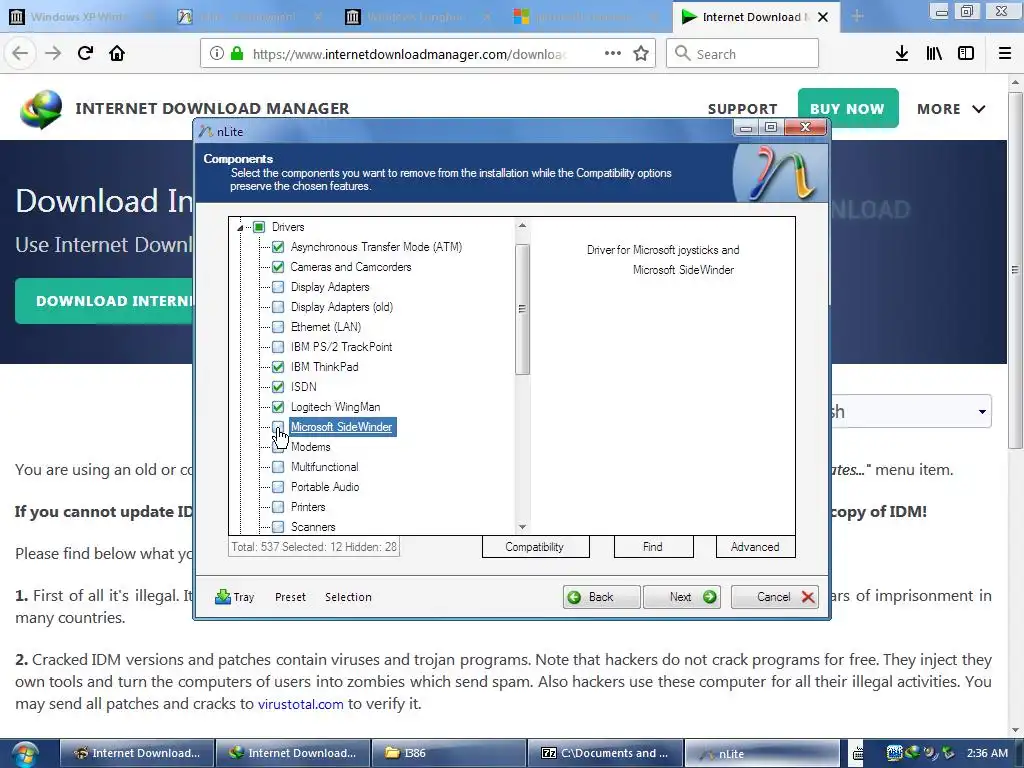Reload the page in Firefox

pyautogui.click(x=85, y=54)
